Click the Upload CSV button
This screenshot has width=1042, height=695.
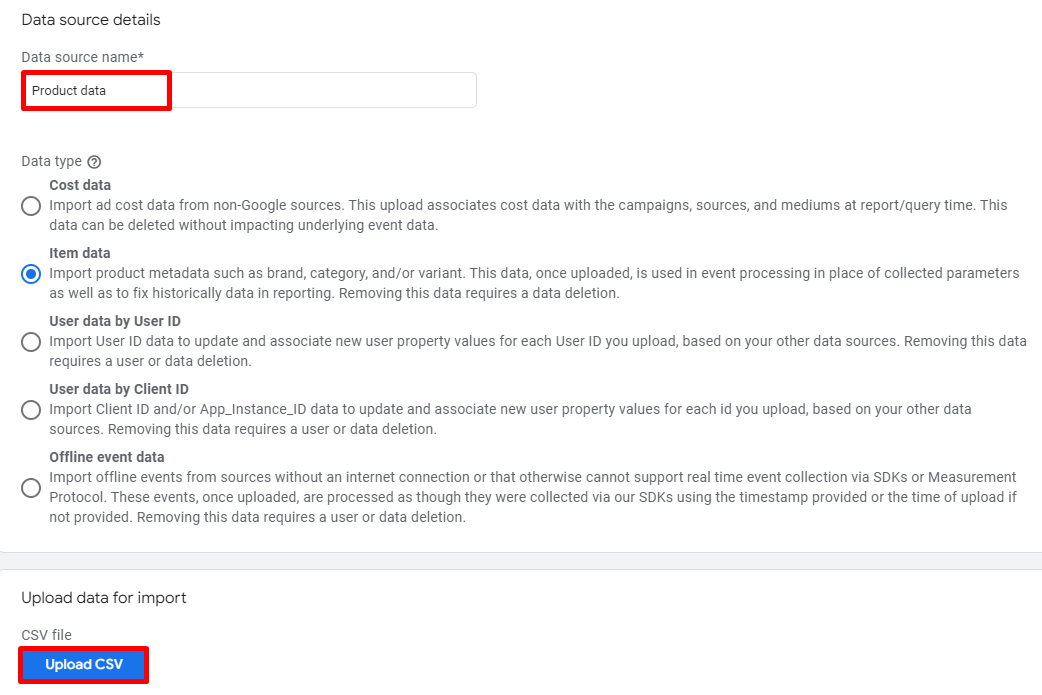point(84,664)
